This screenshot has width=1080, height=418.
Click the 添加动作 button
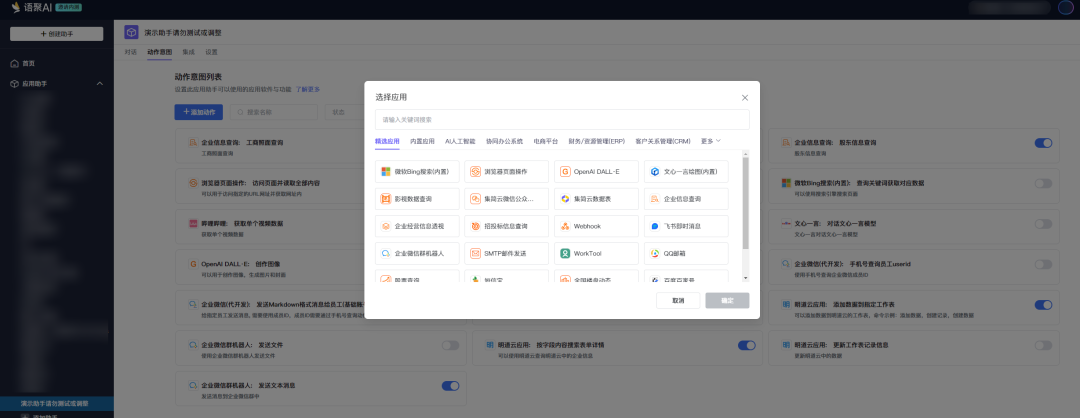(199, 112)
